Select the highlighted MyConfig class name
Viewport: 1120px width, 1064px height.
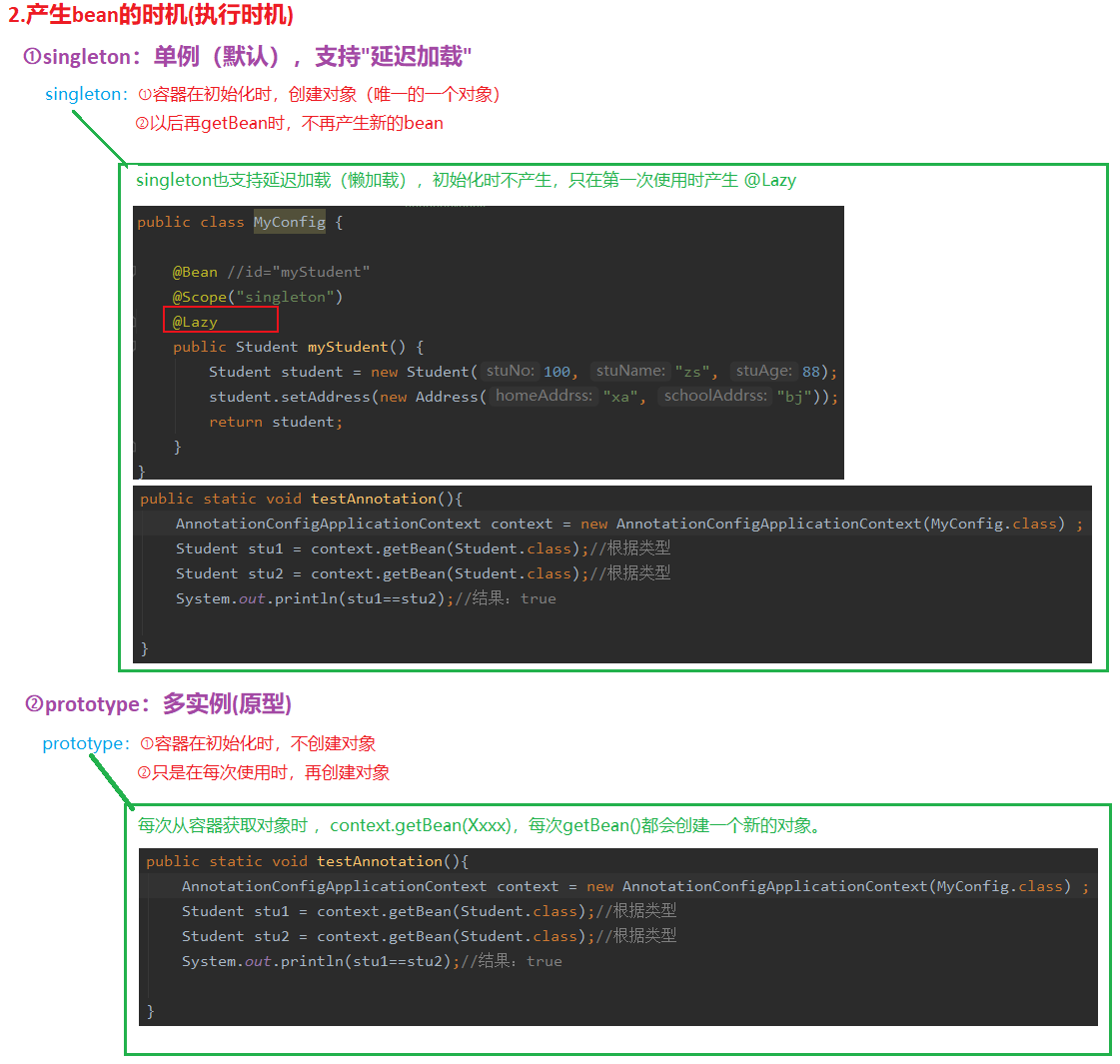(289, 222)
